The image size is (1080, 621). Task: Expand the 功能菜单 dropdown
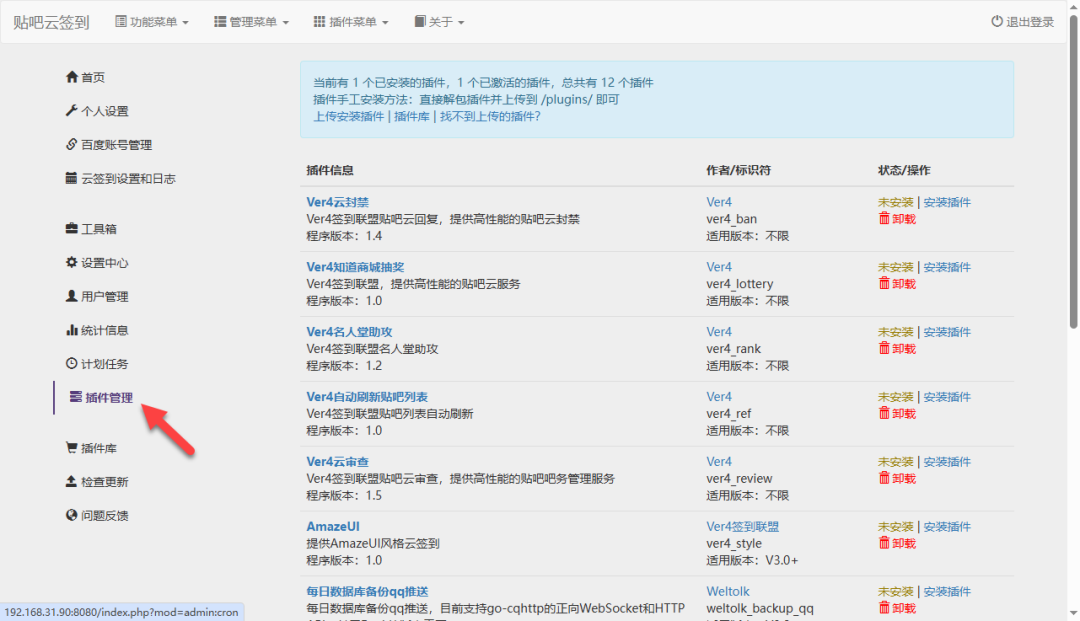[x=151, y=22]
